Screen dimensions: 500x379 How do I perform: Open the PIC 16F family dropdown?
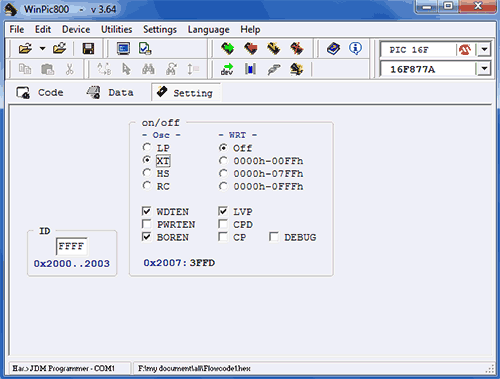(x=484, y=50)
